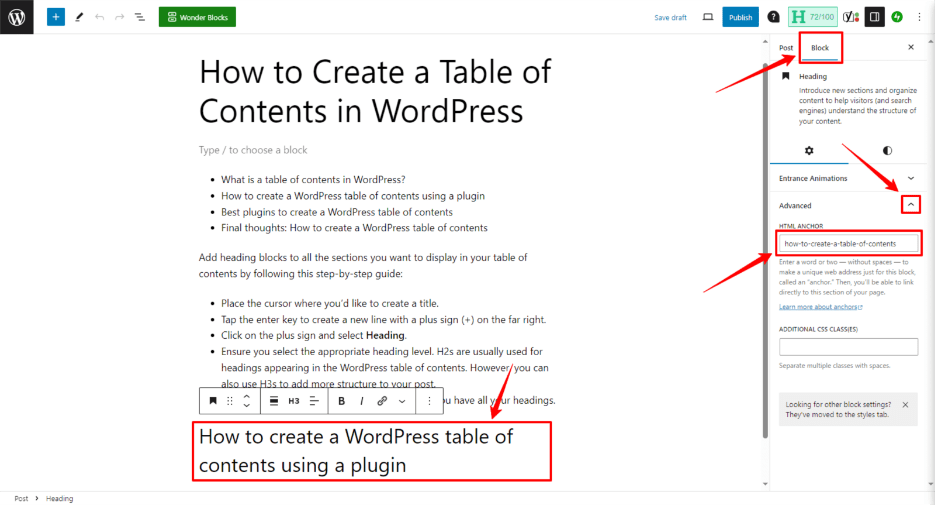Collapse the Advanced section

[911, 205]
